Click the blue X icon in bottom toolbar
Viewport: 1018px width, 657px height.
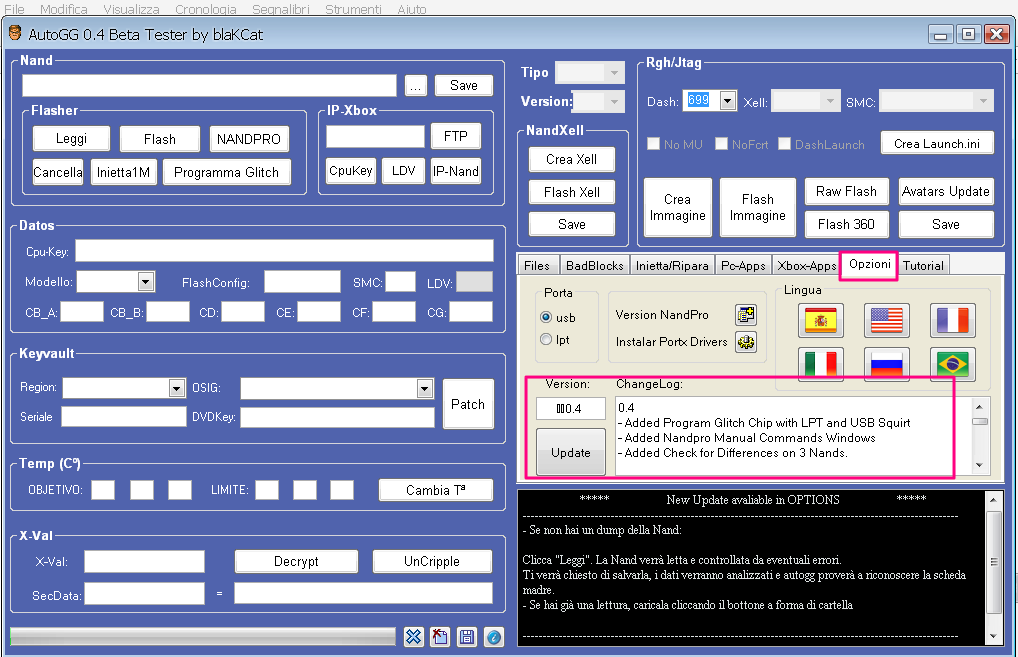tap(414, 637)
